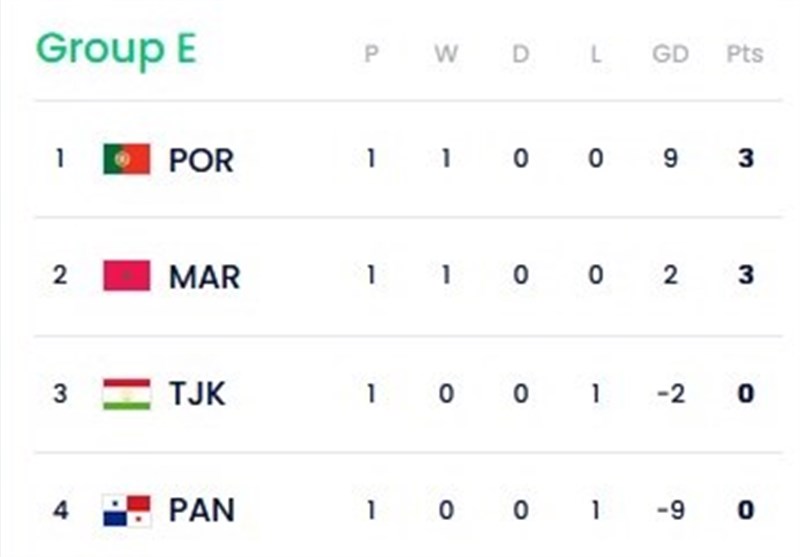The height and width of the screenshot is (557, 800).
Task: Click the Group E heading
Action: click(116, 49)
